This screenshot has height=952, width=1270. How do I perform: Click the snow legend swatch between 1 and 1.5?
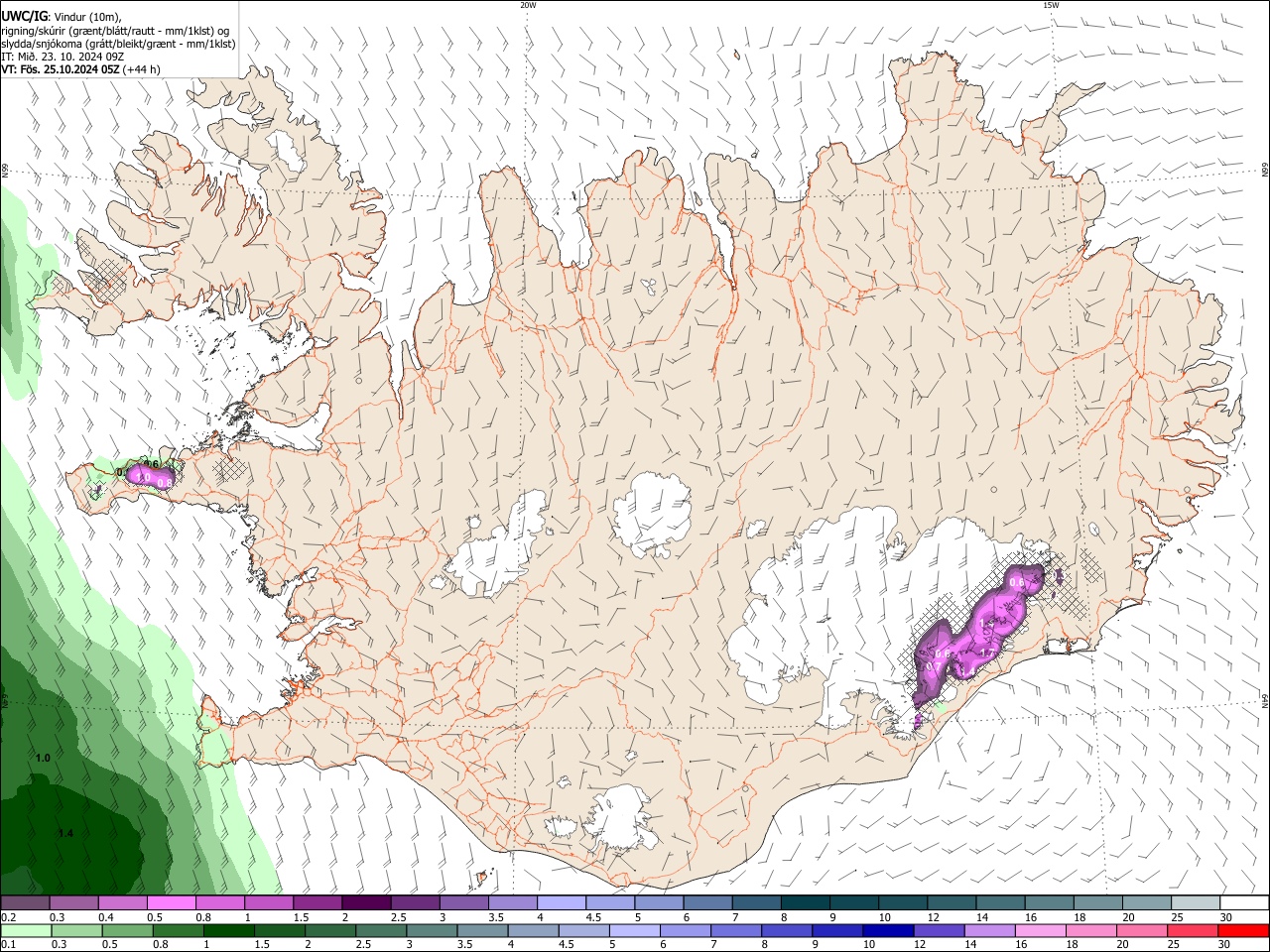point(269,902)
